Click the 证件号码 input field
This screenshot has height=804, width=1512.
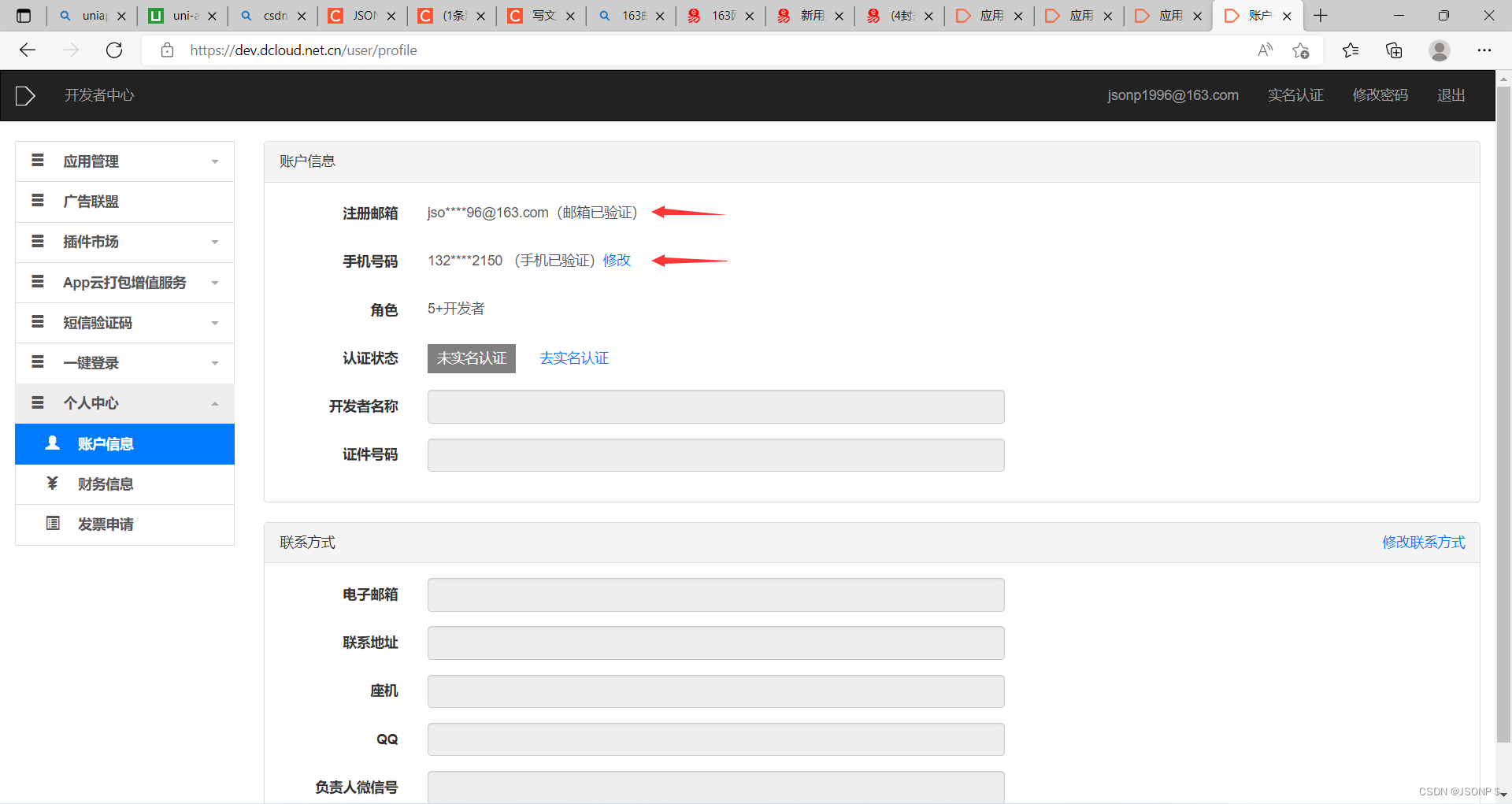pos(716,455)
